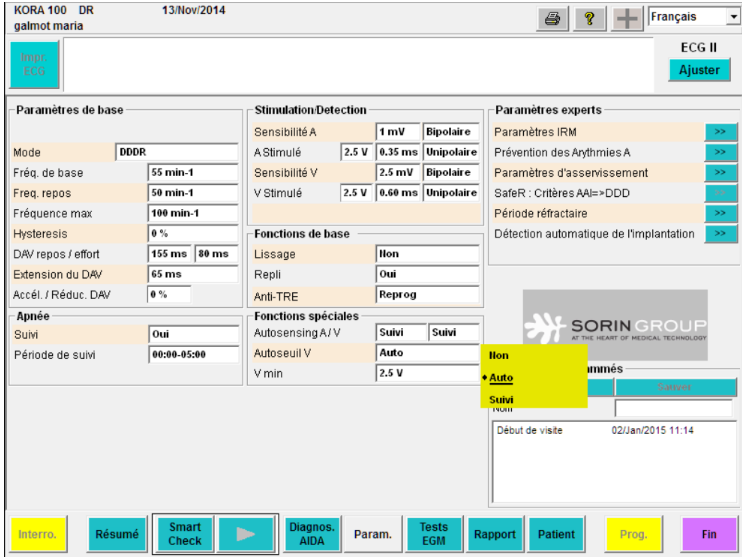Expand Détection automatique de l'implantation
This screenshot has width=742, height=559.
coord(720,234)
